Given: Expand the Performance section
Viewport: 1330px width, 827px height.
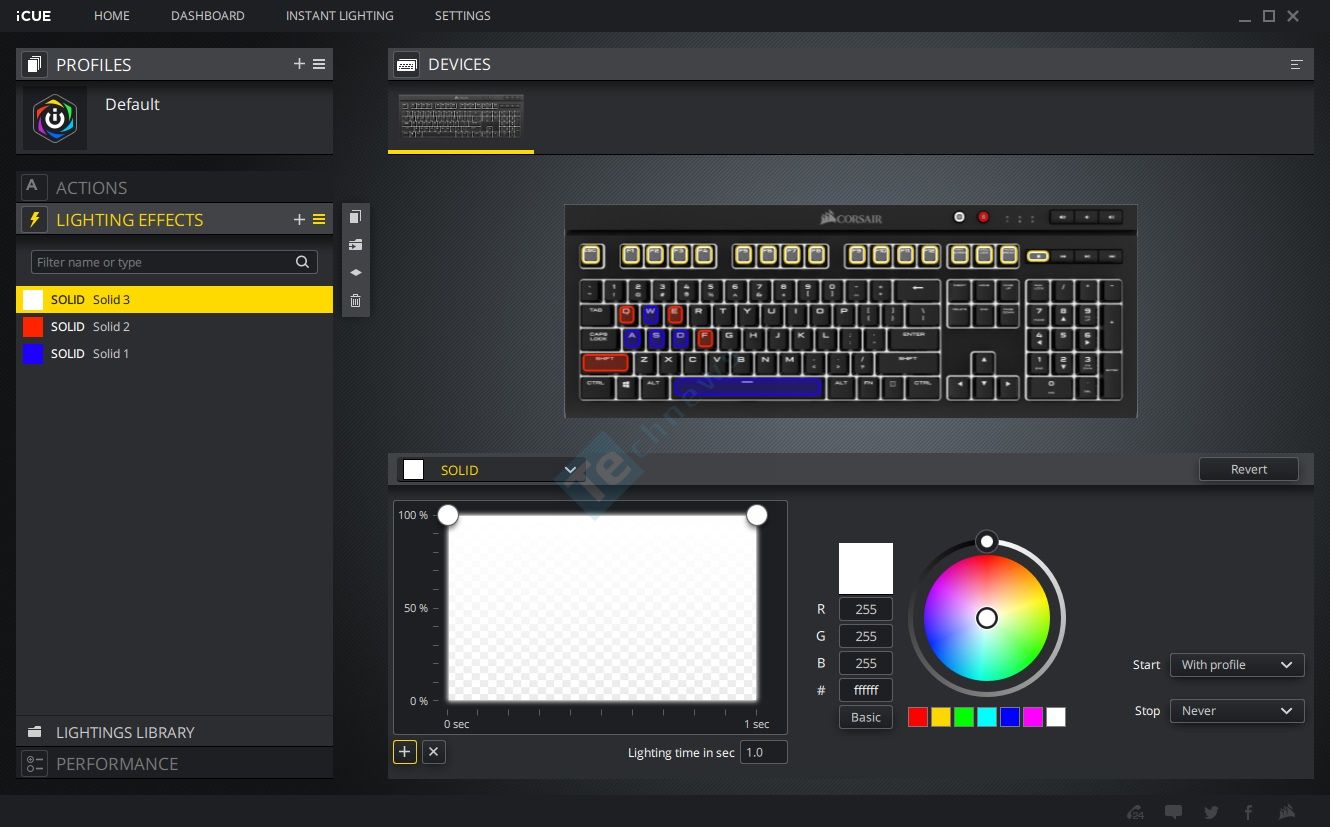Looking at the screenshot, I should tap(174, 763).
